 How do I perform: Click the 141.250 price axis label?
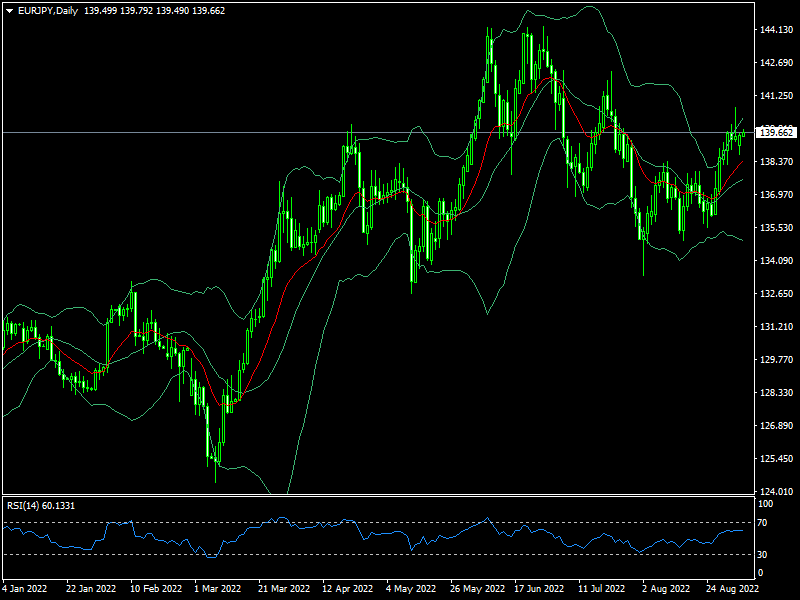[x=777, y=95]
